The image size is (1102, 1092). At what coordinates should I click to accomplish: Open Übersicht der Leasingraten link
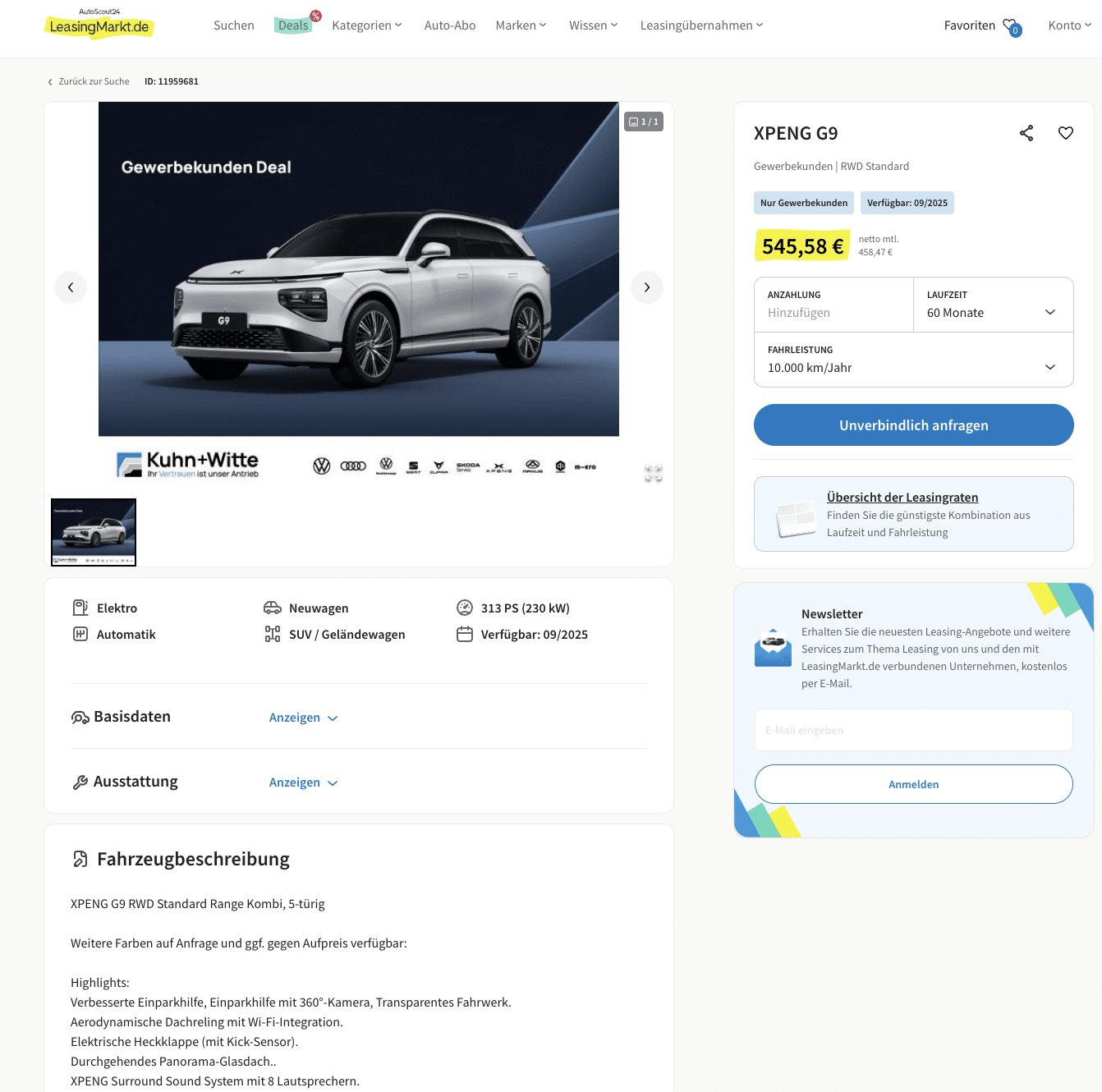click(902, 498)
